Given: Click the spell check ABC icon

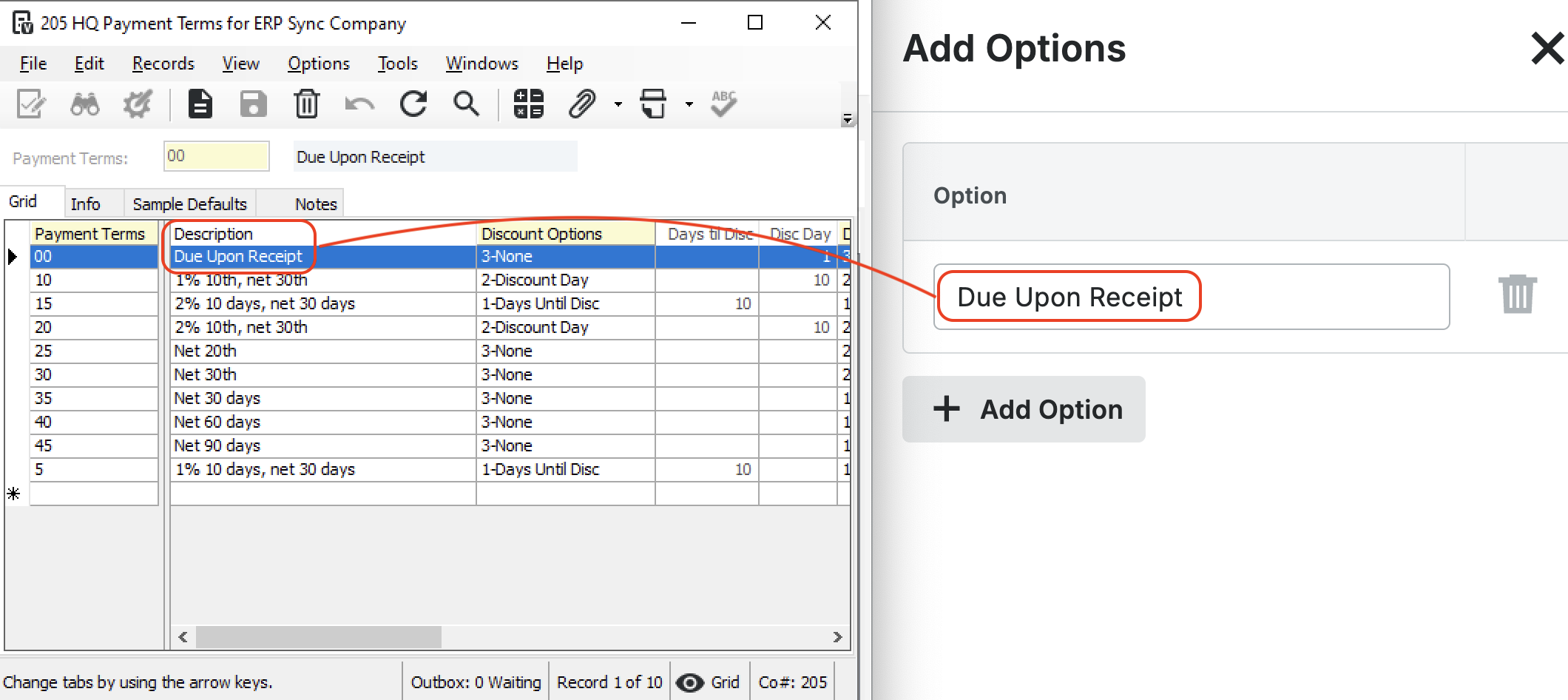Looking at the screenshot, I should point(723,104).
